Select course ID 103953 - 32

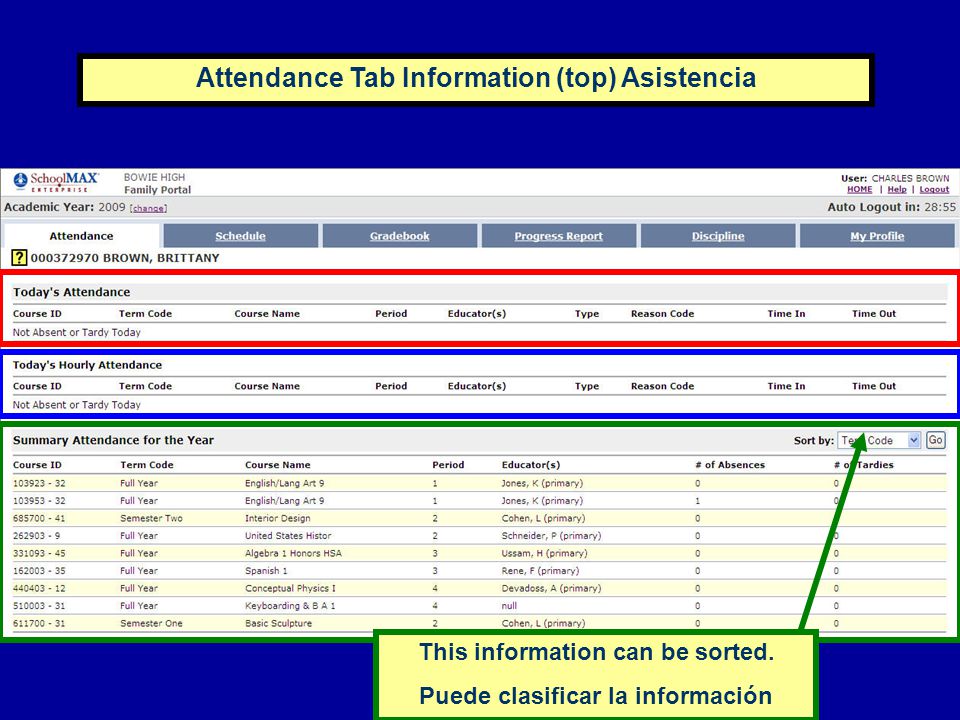click(39, 501)
